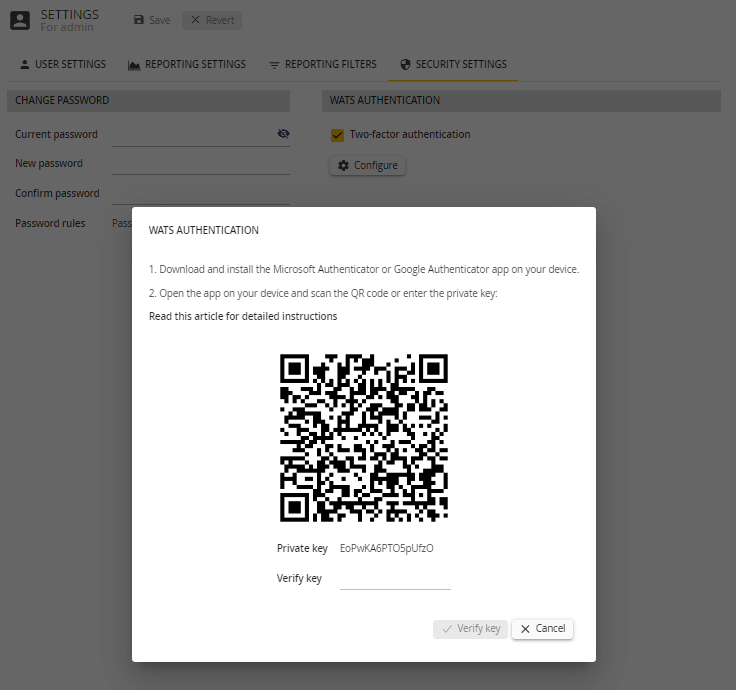736x690 pixels.
Task: Click the Configure button
Action: click(x=368, y=166)
